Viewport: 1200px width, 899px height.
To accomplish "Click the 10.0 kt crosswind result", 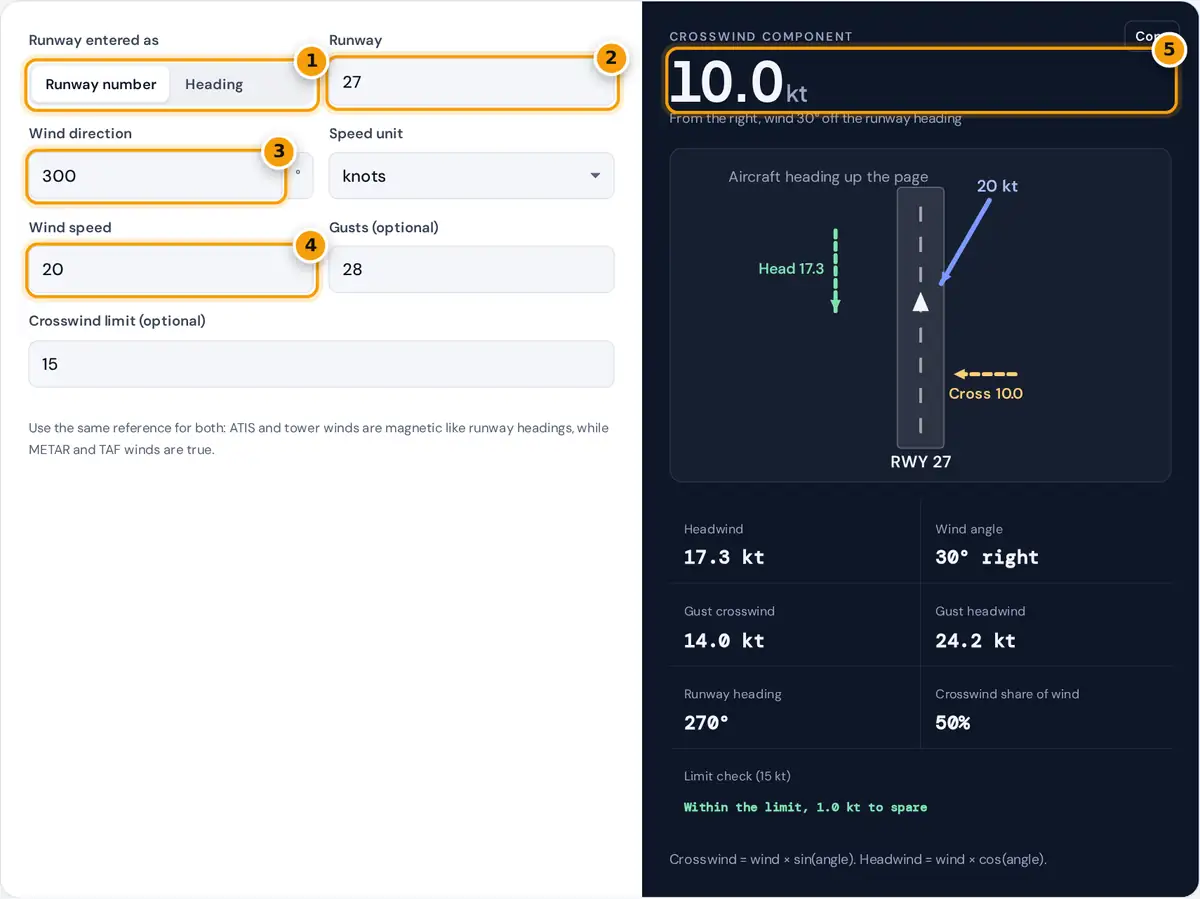I will (x=738, y=82).
